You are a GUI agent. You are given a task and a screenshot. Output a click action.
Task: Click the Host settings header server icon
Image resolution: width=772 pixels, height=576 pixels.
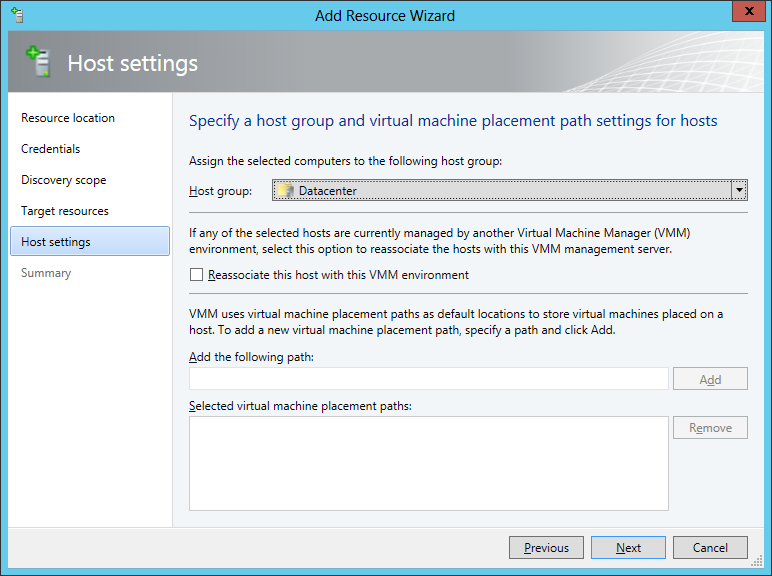tap(38, 61)
